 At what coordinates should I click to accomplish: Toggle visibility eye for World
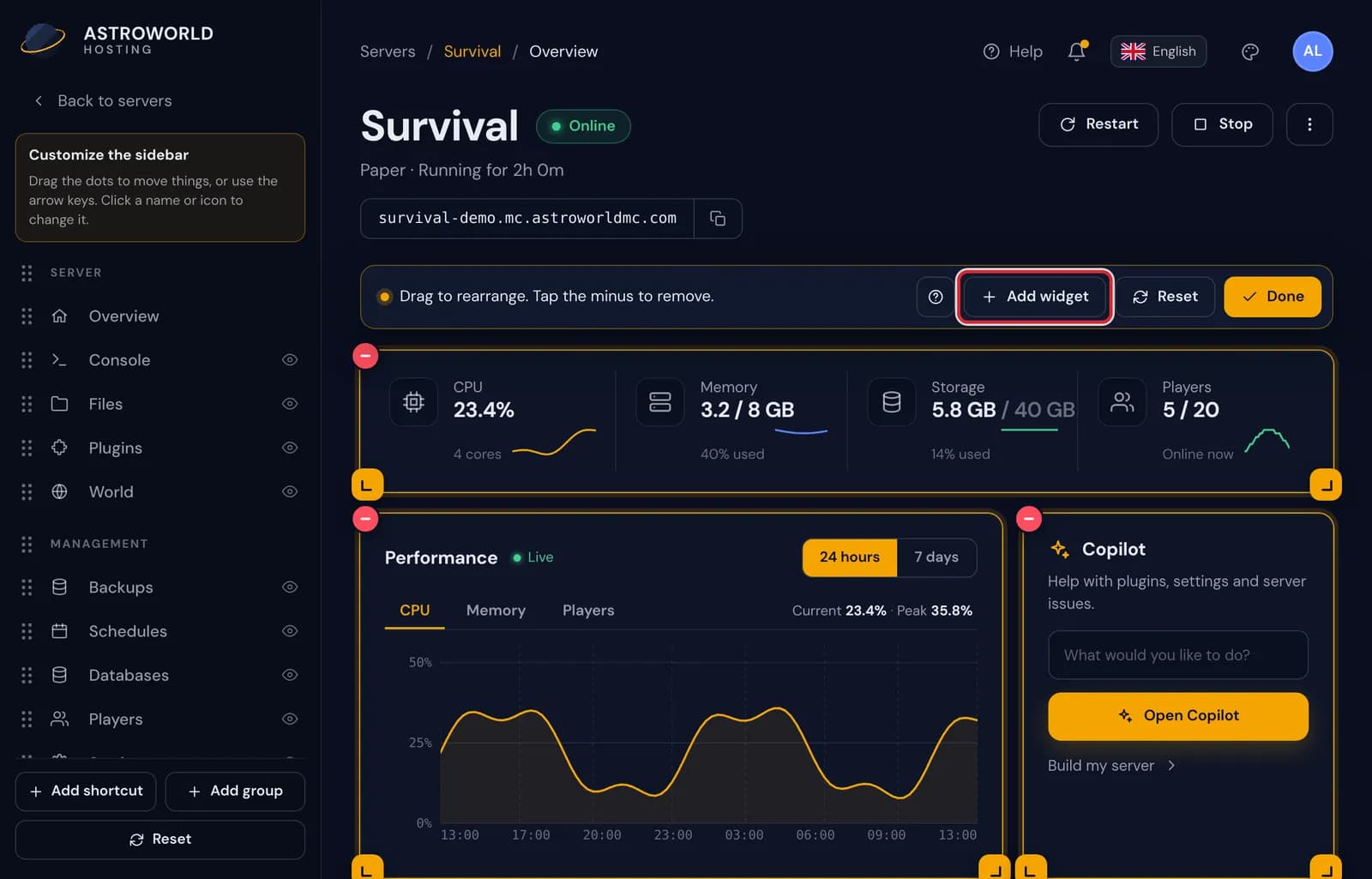pyautogui.click(x=290, y=491)
